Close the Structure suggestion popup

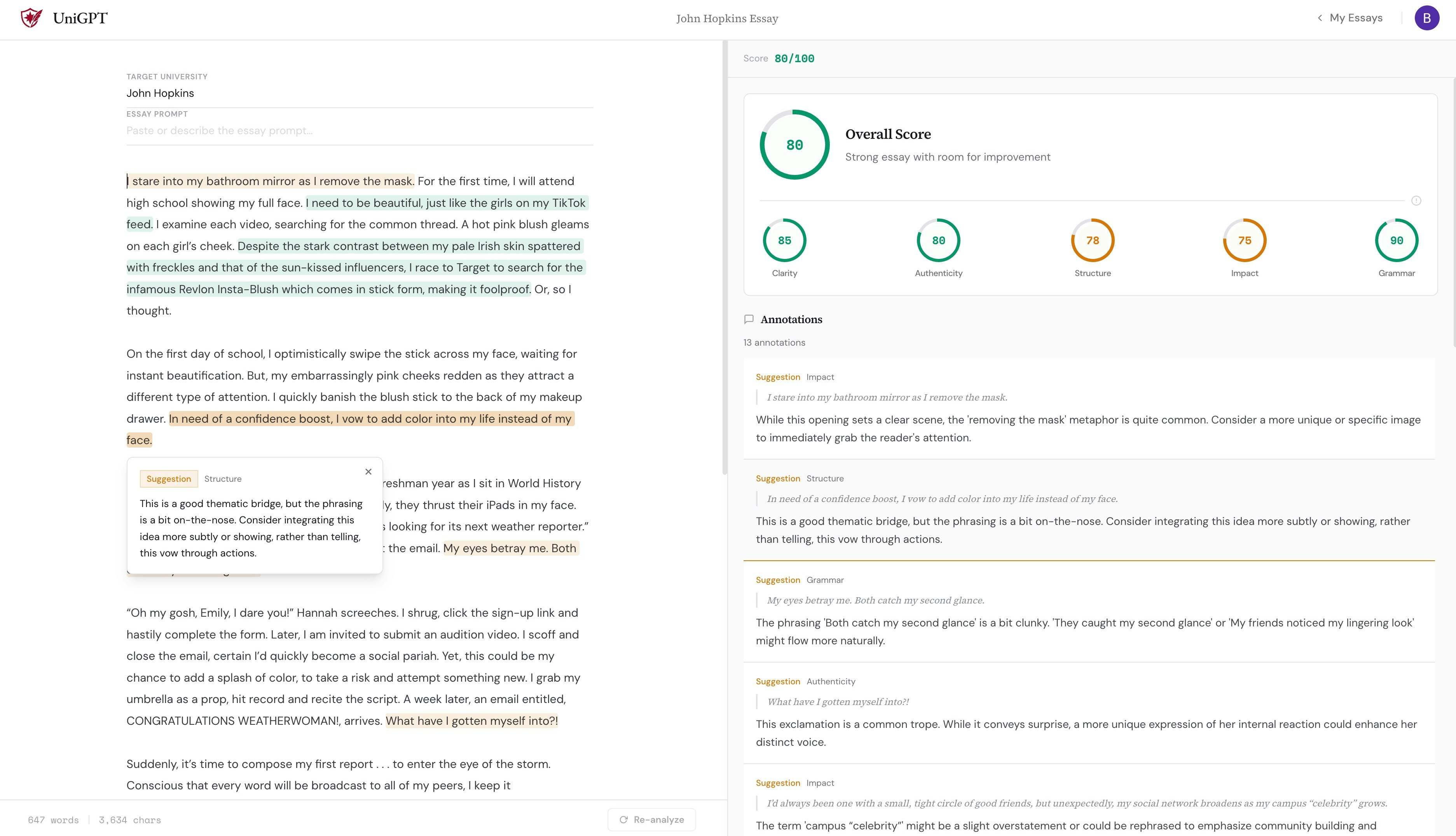[x=368, y=471]
